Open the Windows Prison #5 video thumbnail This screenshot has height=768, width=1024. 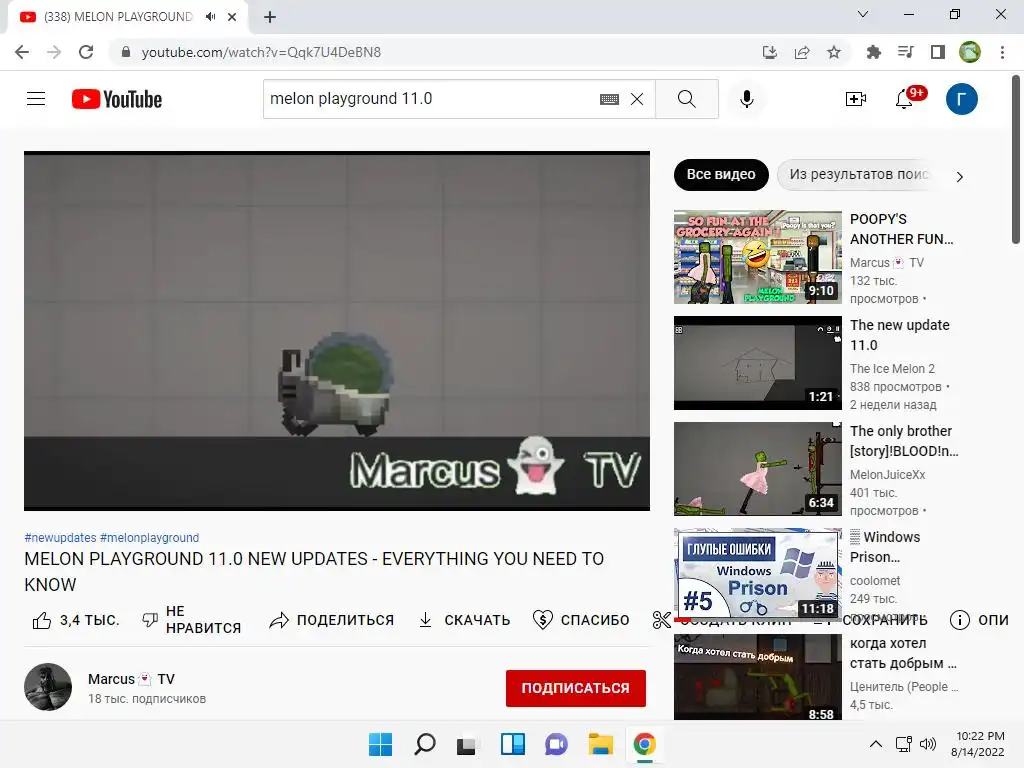coord(758,575)
